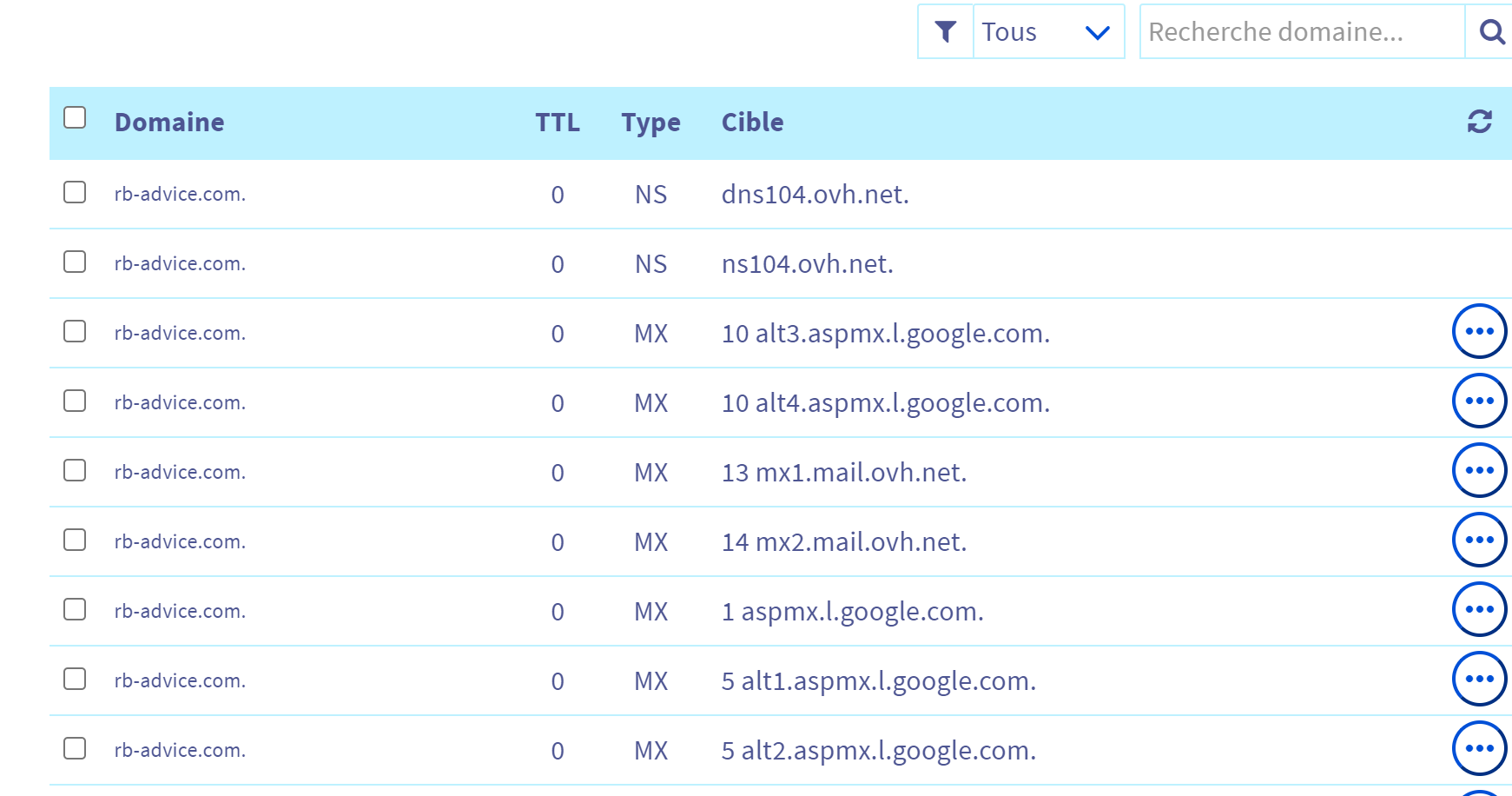Tick the checkbox for mx1.mail.ovh.net row
Screen dimensions: 1512x796
click(x=75, y=470)
